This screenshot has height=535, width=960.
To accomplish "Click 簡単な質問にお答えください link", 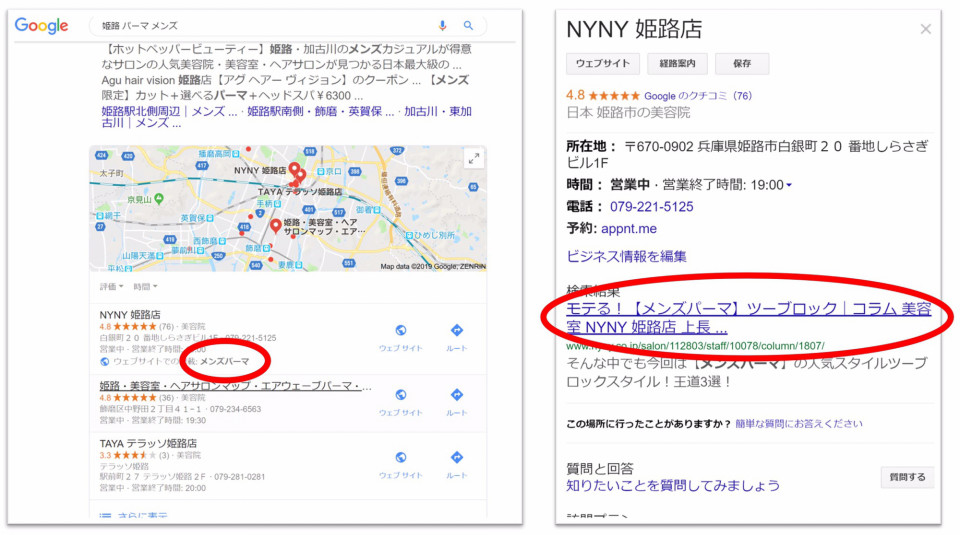I will [x=799, y=424].
